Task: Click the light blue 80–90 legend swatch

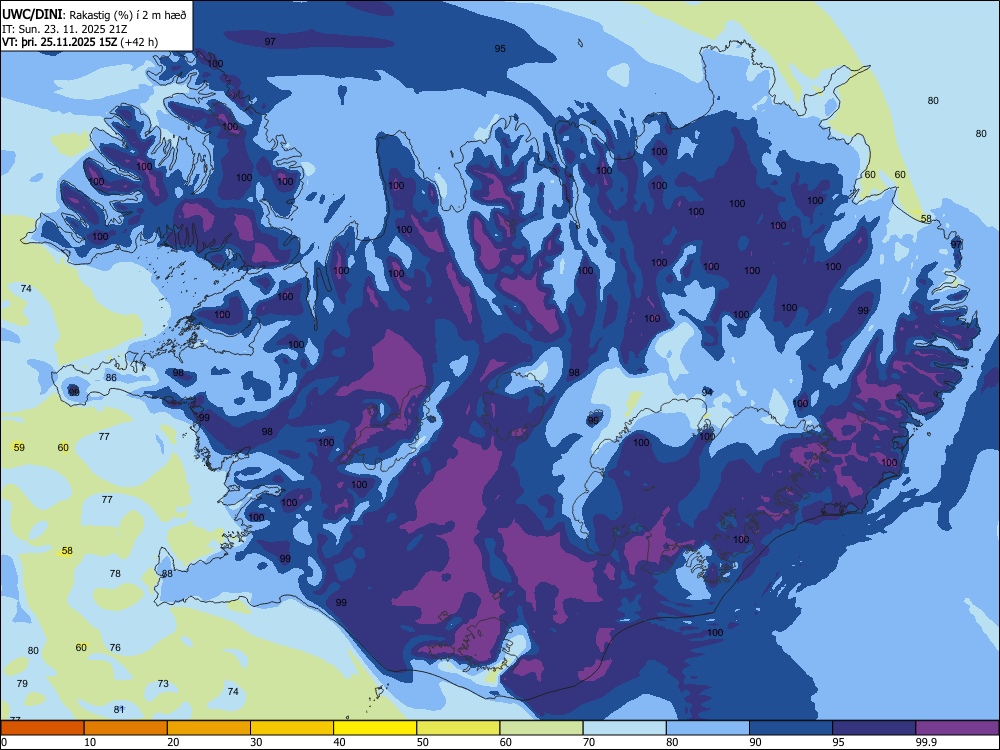Action: point(708,728)
